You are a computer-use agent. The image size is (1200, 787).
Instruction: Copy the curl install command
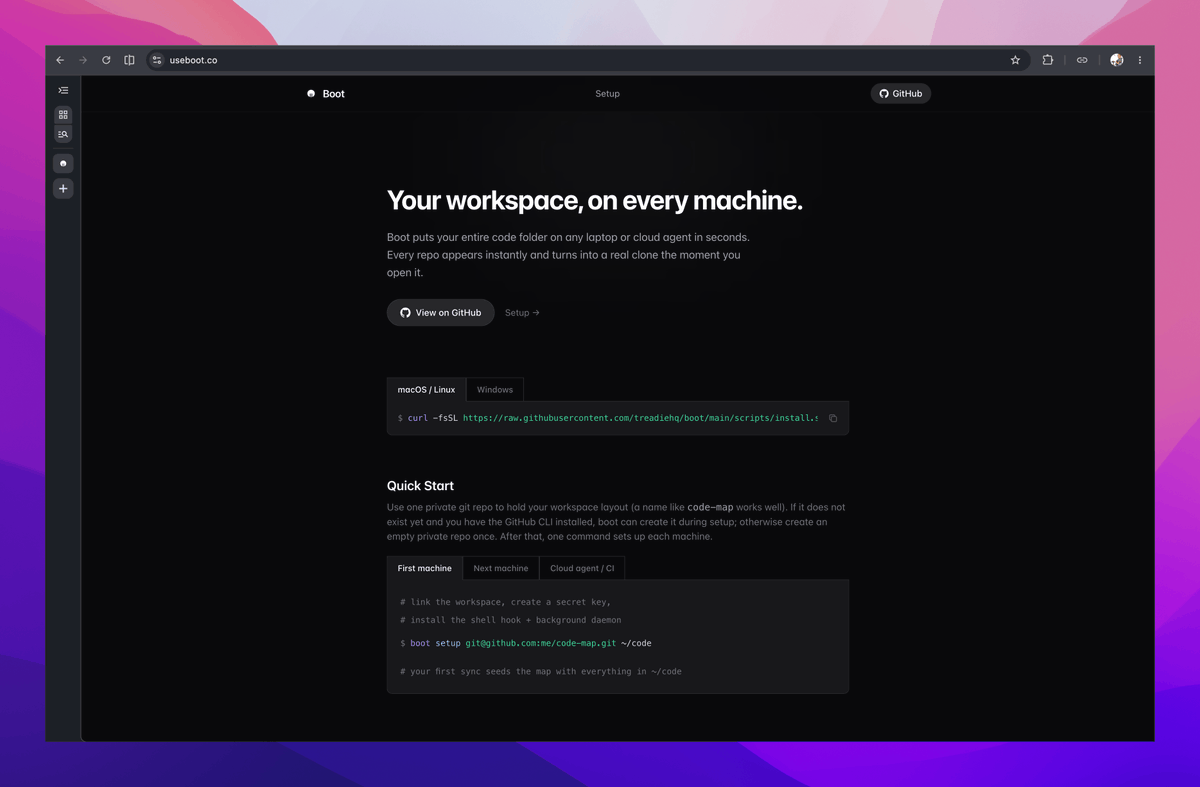(x=833, y=418)
